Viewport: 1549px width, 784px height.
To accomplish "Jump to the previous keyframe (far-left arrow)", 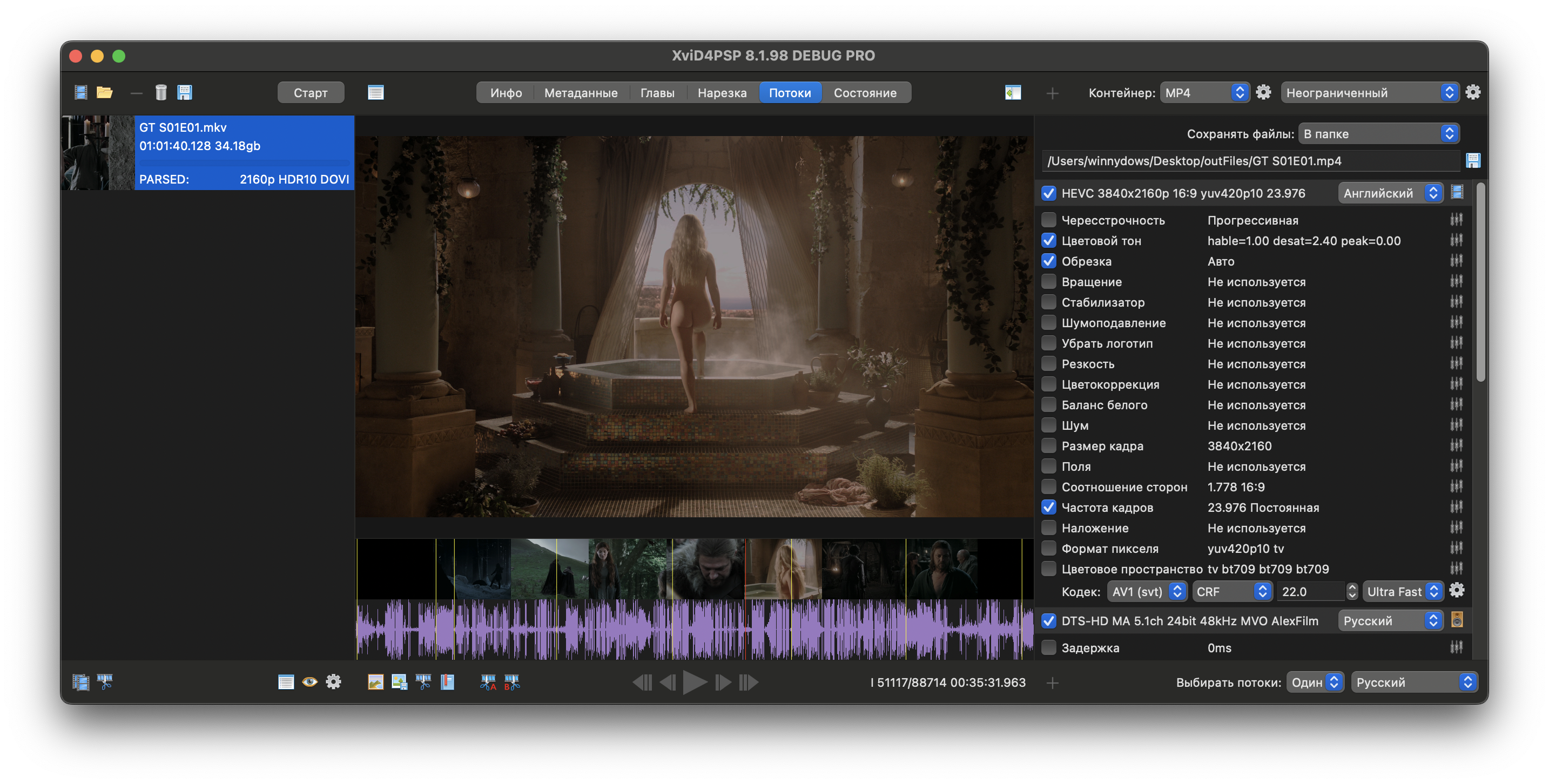I will [x=642, y=682].
